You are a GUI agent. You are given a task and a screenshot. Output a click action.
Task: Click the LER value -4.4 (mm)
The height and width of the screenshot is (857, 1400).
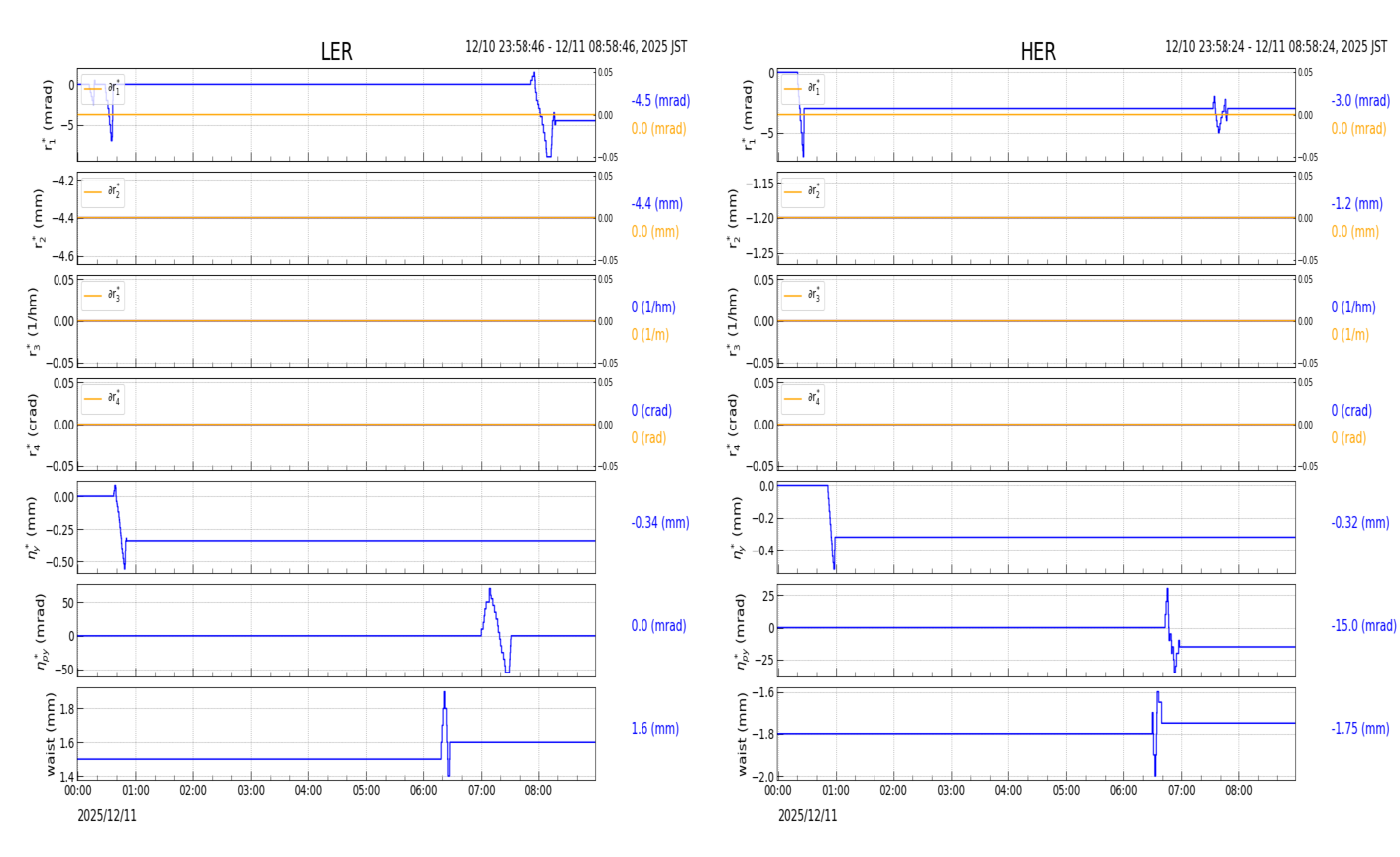657,204
